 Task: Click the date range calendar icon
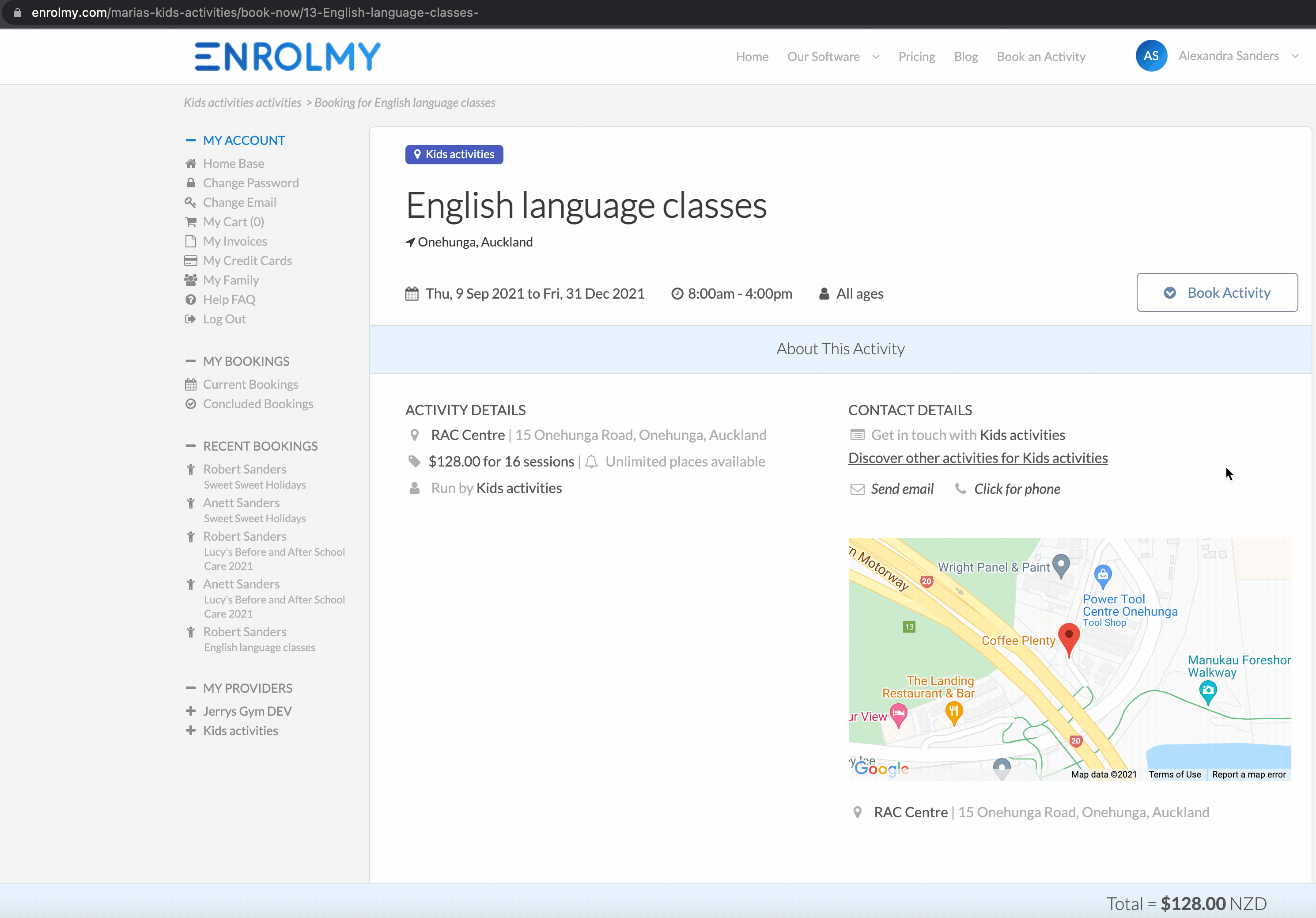[x=412, y=294]
